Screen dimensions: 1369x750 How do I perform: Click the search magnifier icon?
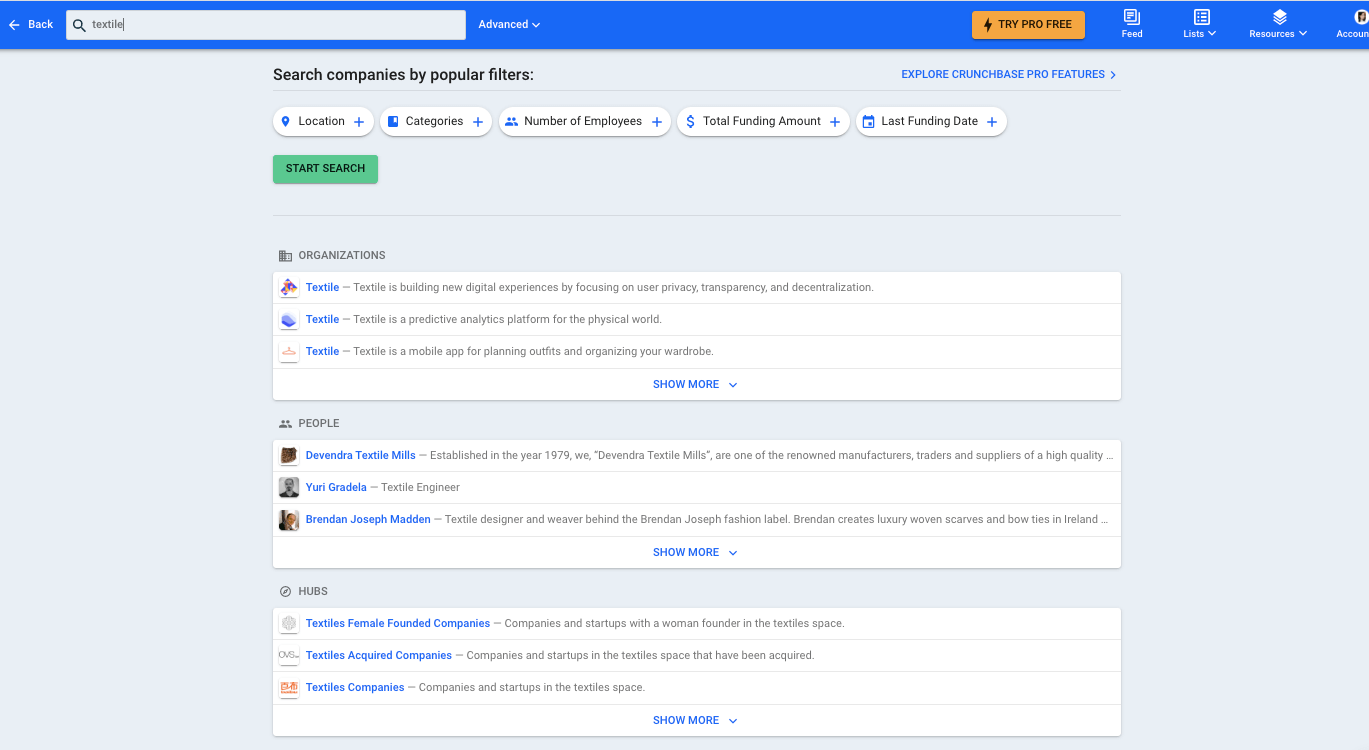pyautogui.click(x=79, y=25)
